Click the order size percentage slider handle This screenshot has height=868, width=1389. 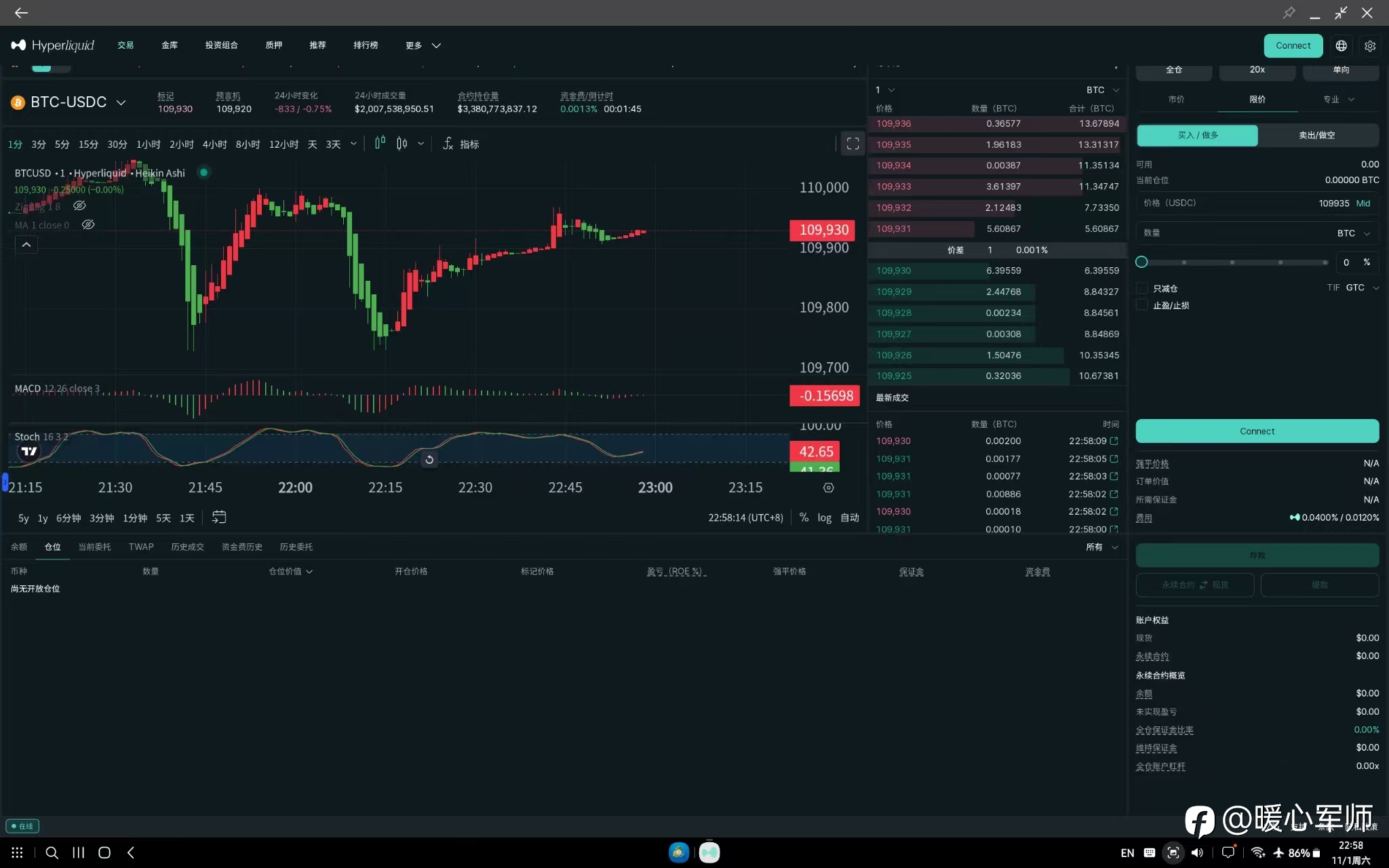pyautogui.click(x=1141, y=262)
